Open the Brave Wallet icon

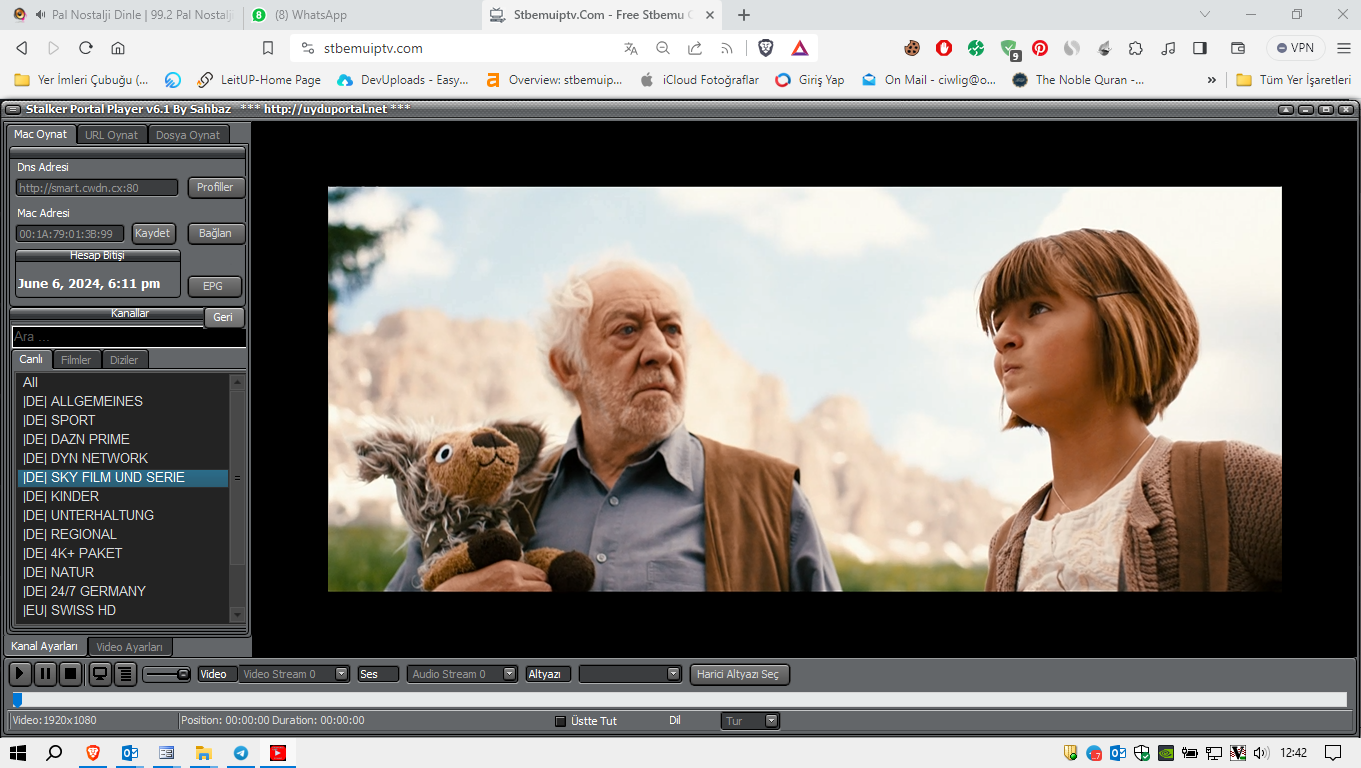coord(1238,48)
